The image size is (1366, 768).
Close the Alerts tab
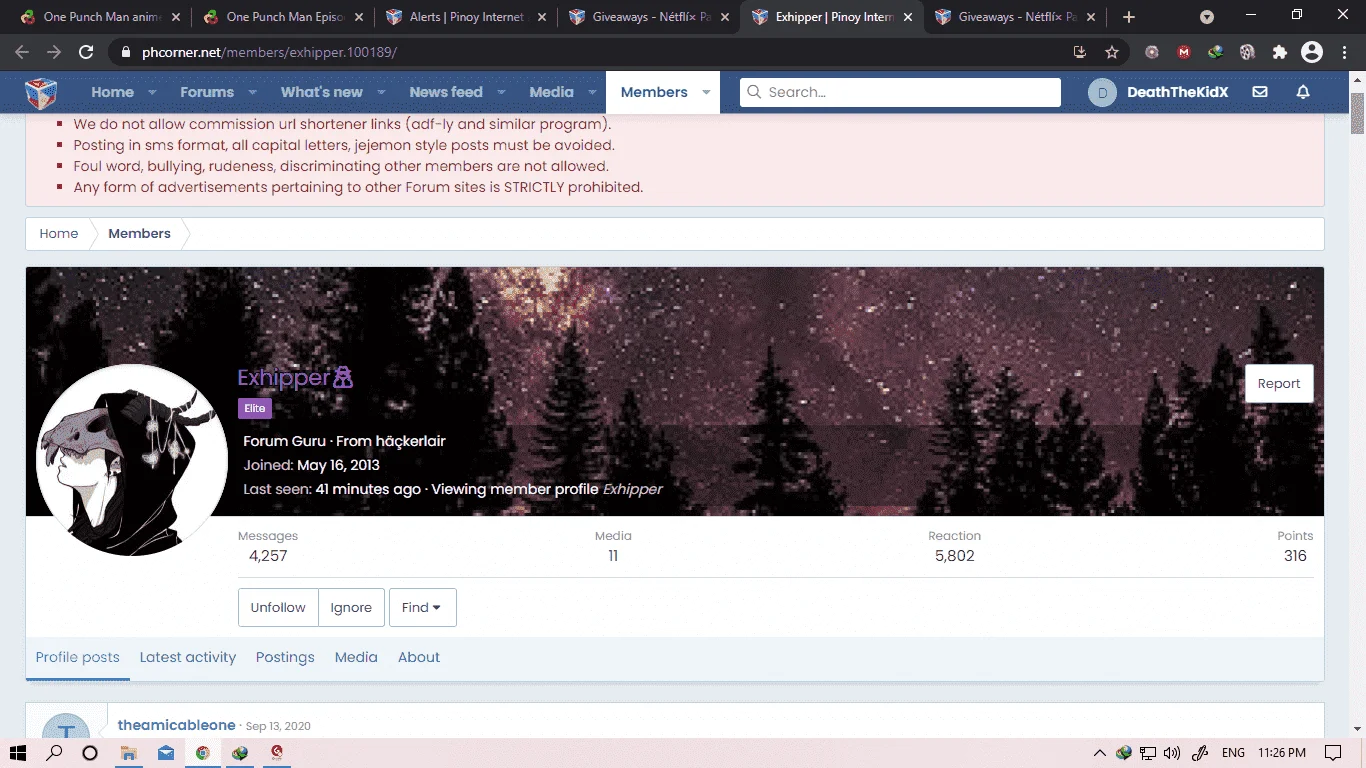(x=542, y=17)
